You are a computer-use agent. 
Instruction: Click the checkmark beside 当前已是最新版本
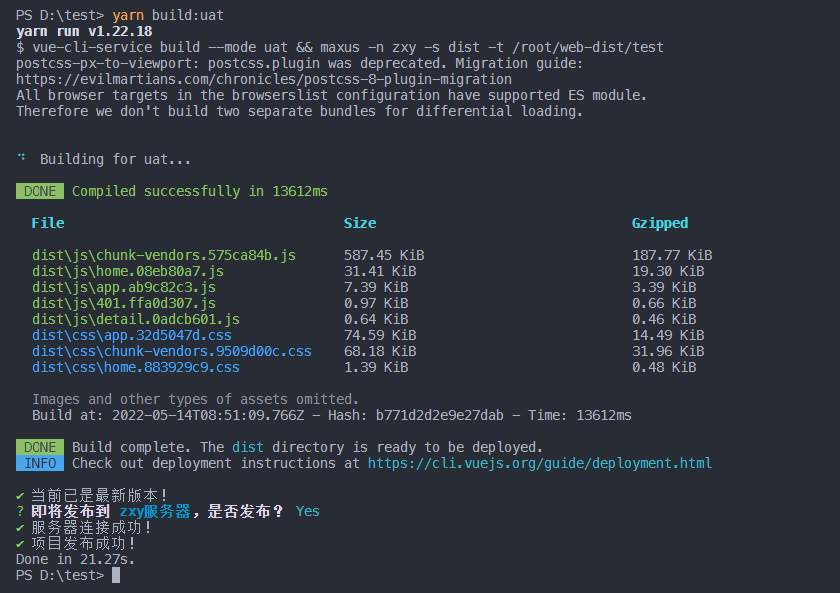coord(21,495)
